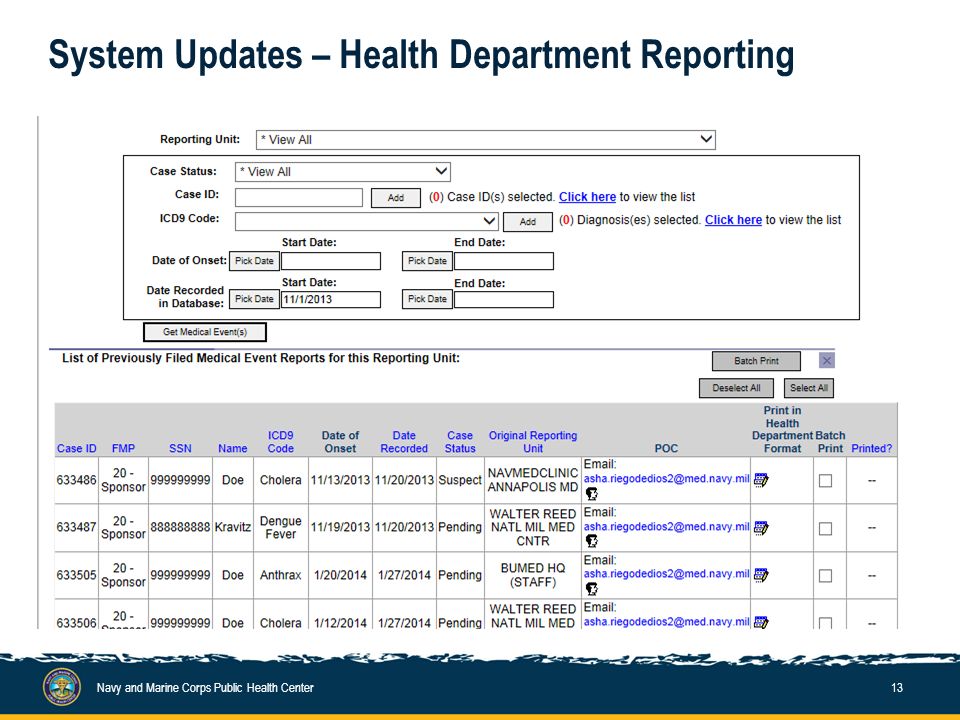Open print format icon for case 633487

coord(761,528)
